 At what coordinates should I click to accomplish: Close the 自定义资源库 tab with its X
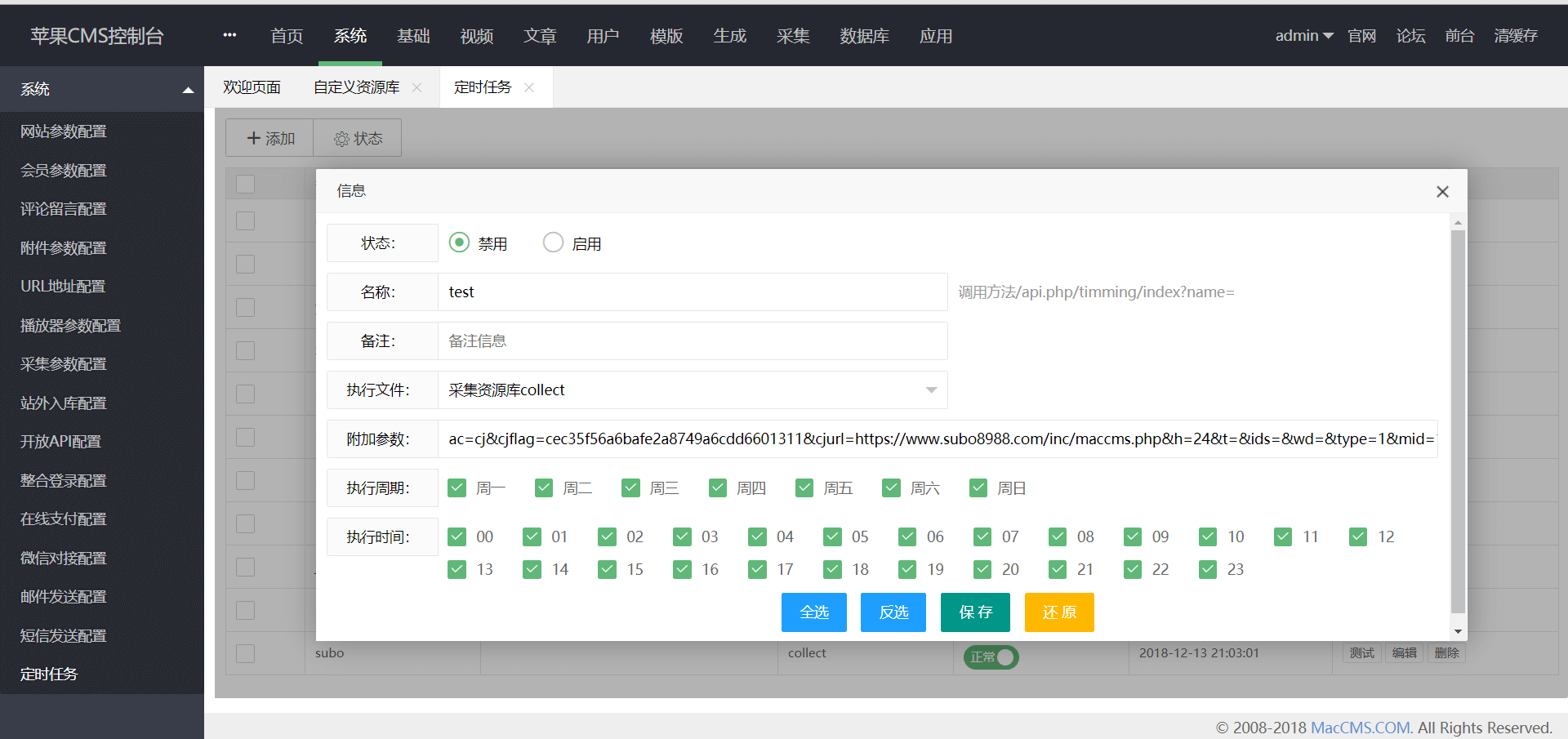[416, 87]
